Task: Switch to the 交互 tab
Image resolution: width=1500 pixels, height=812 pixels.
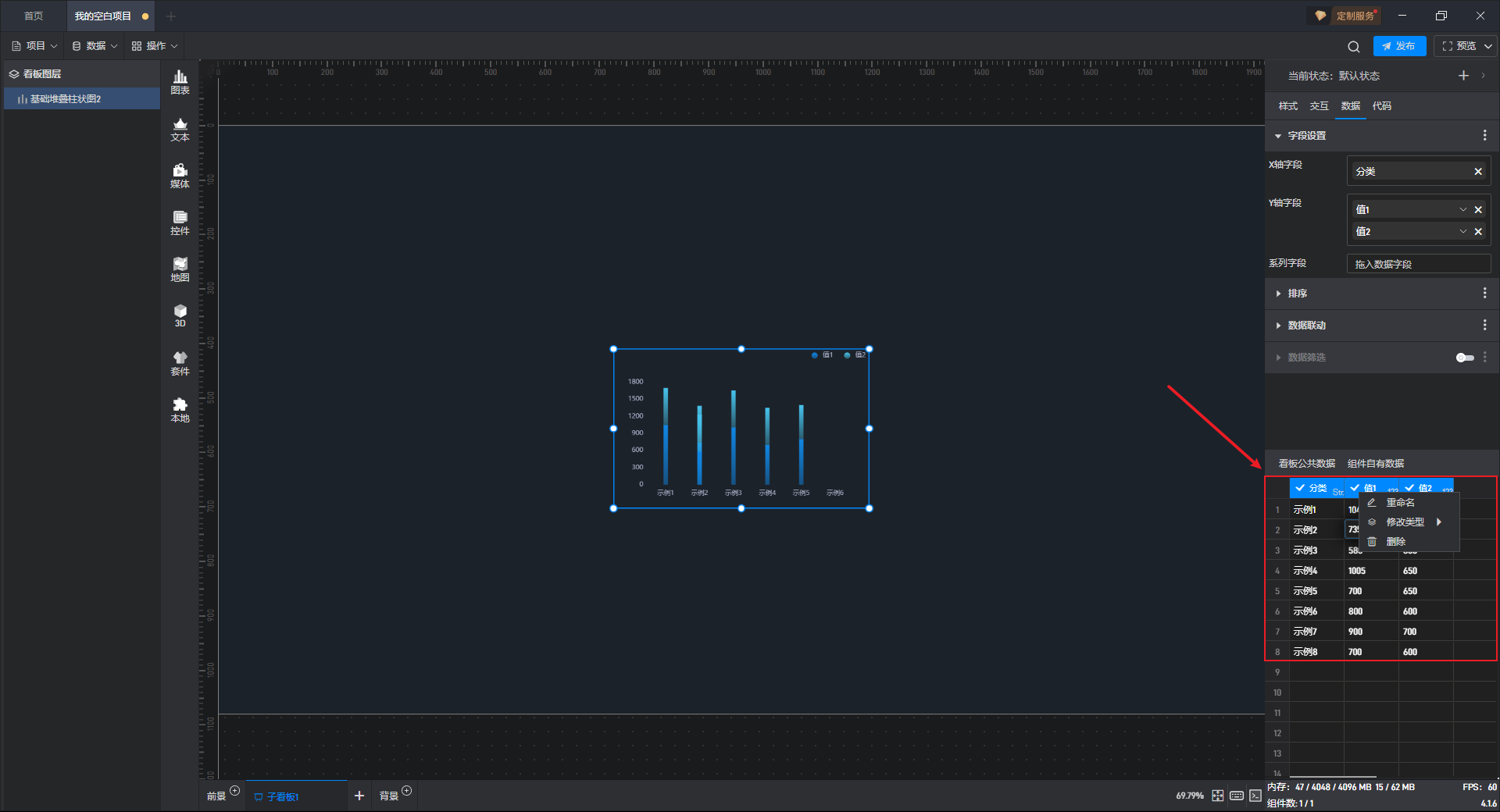Action: [1319, 106]
